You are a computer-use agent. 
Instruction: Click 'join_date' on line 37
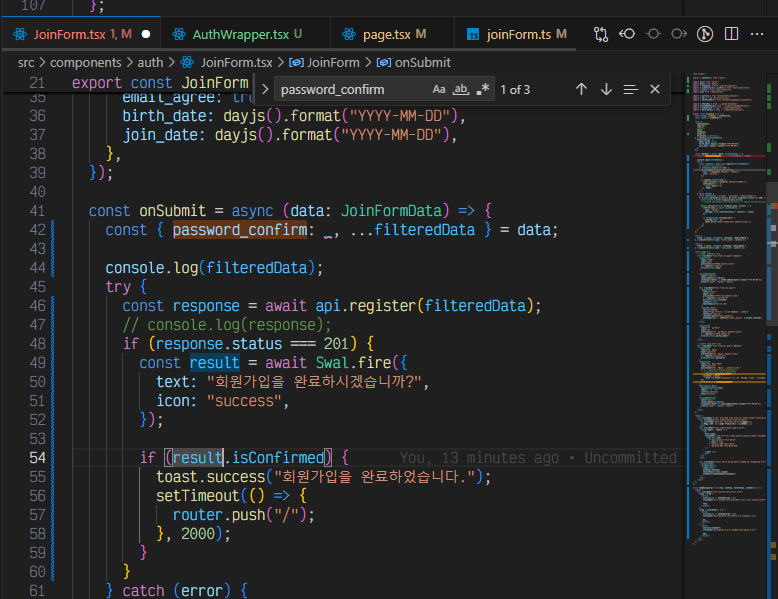pos(160,135)
